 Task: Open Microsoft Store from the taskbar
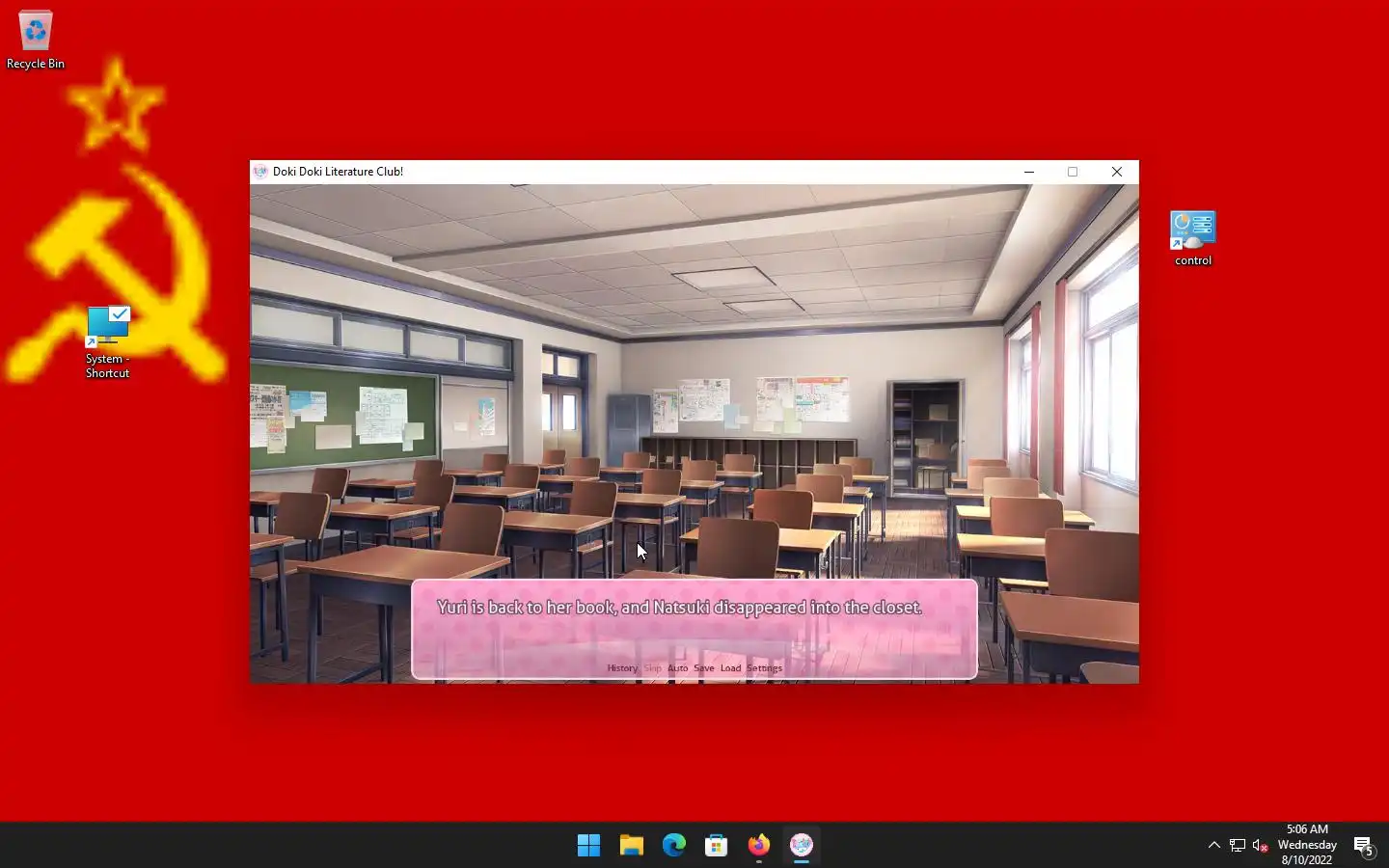pos(716,845)
